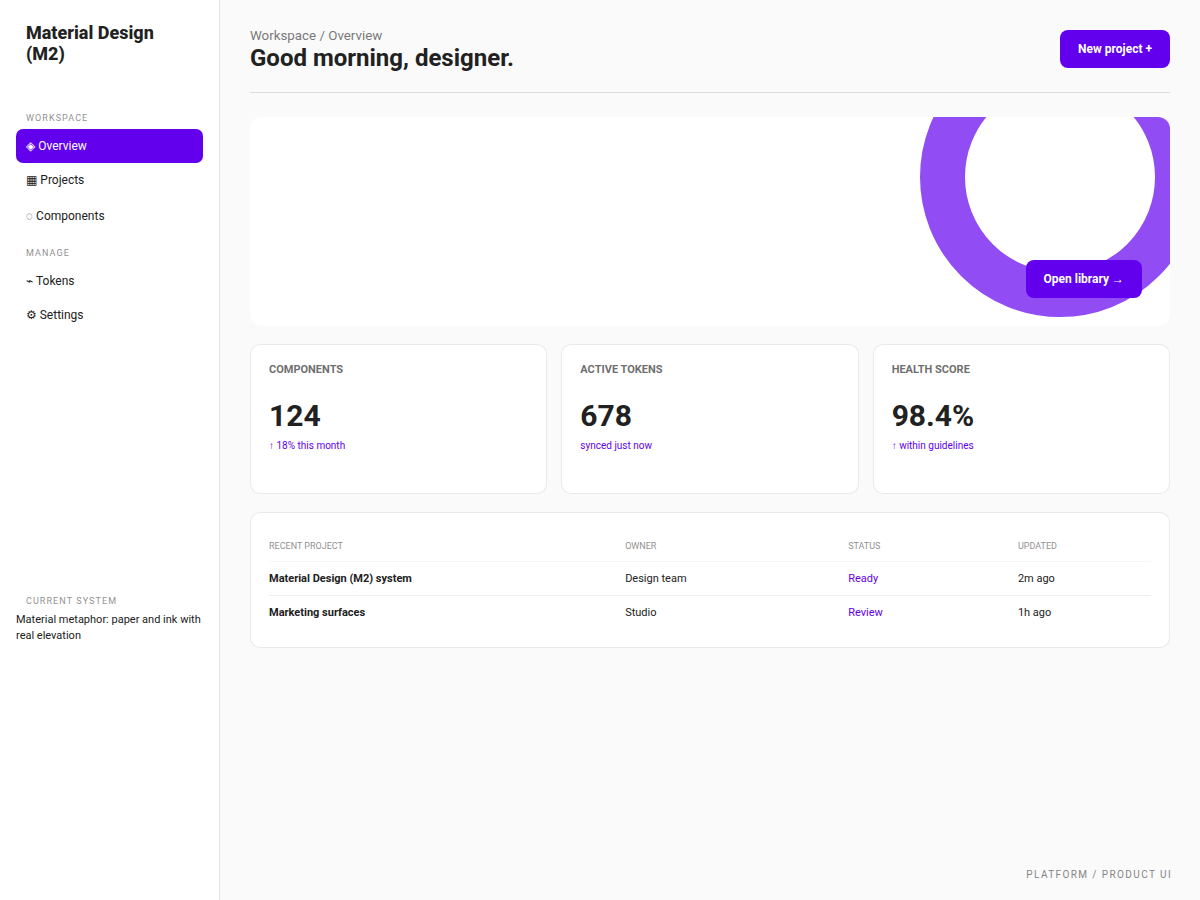Click the synced just now text
Viewport: 1200px width, 900px height.
616,446
